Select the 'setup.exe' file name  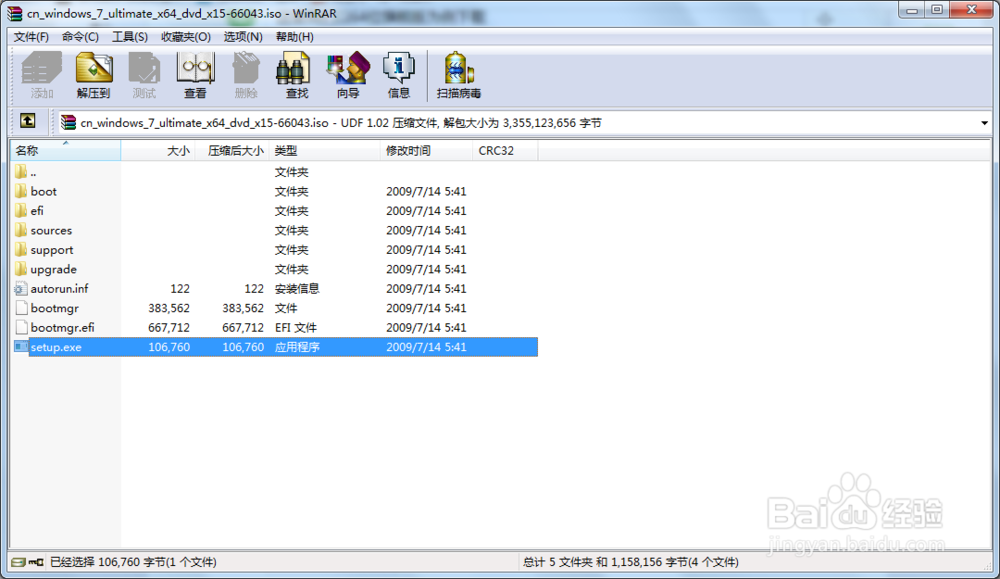[x=56, y=347]
